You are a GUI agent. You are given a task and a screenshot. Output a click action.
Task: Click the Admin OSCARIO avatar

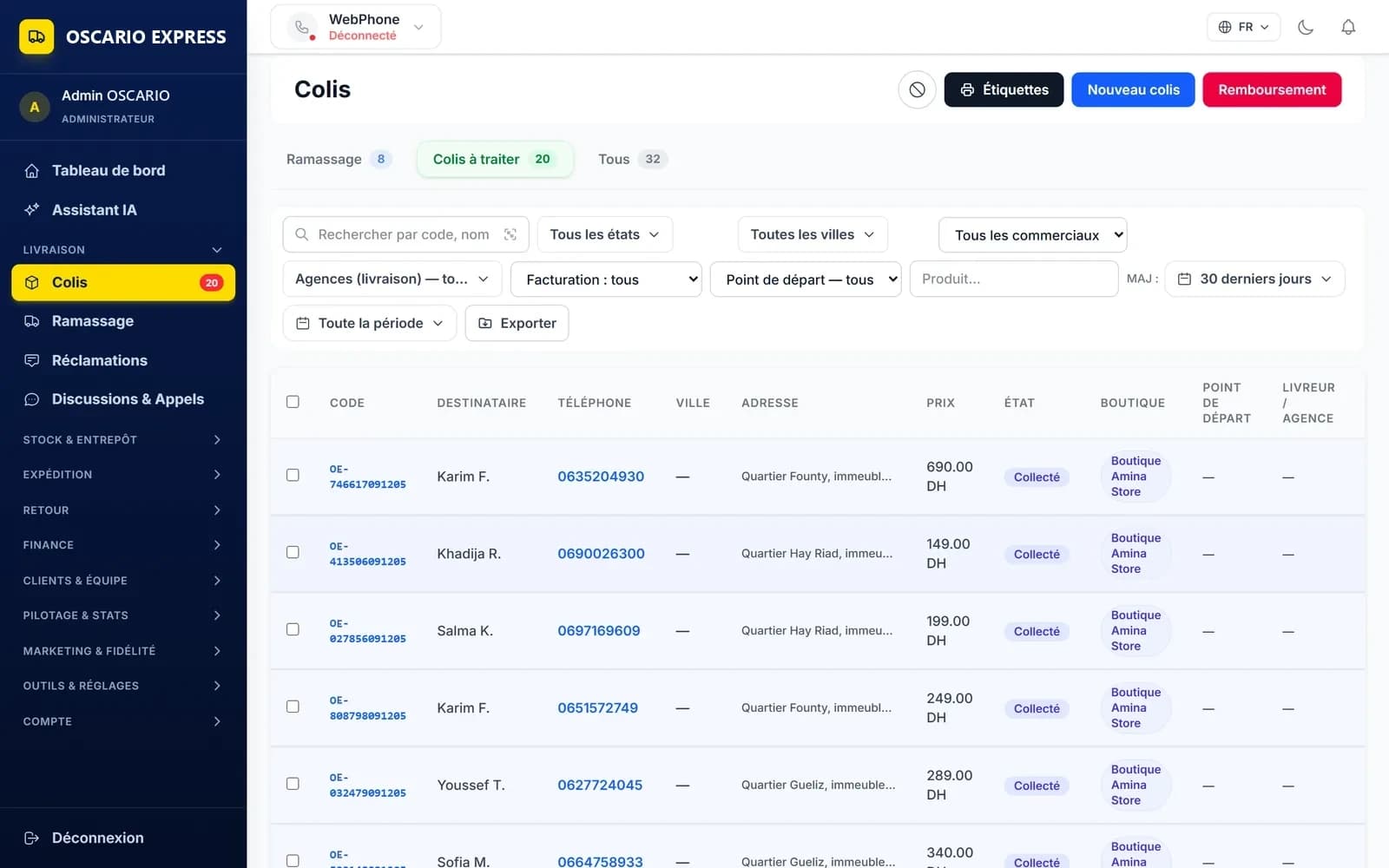point(35,107)
